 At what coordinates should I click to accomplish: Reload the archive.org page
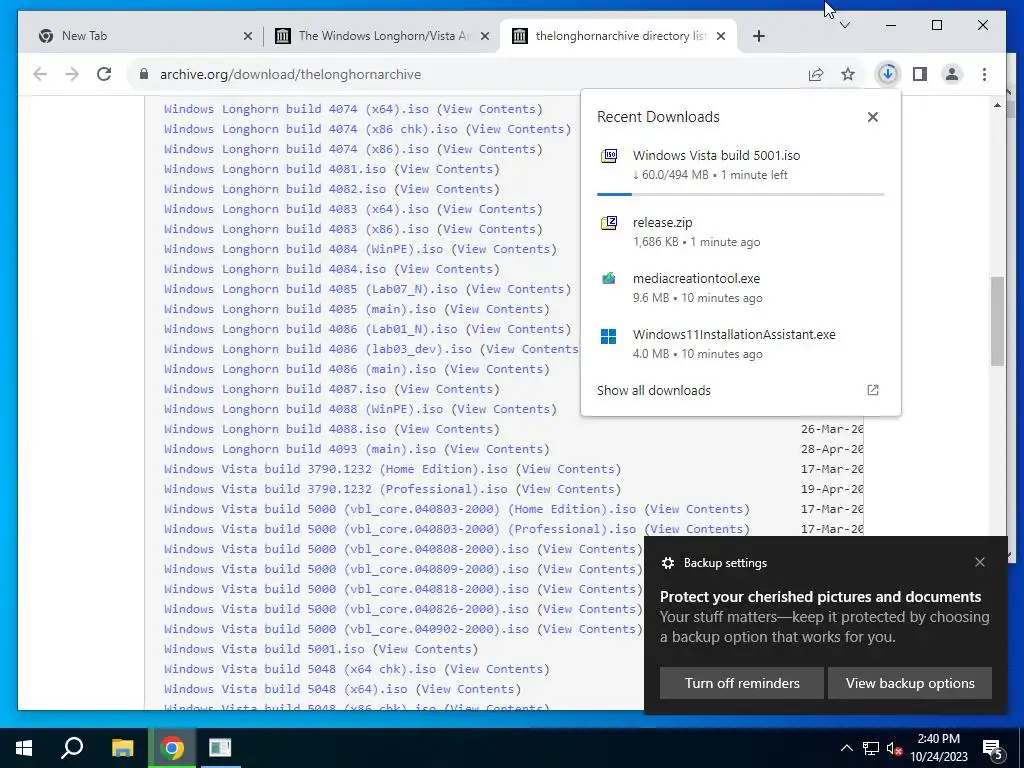point(104,74)
